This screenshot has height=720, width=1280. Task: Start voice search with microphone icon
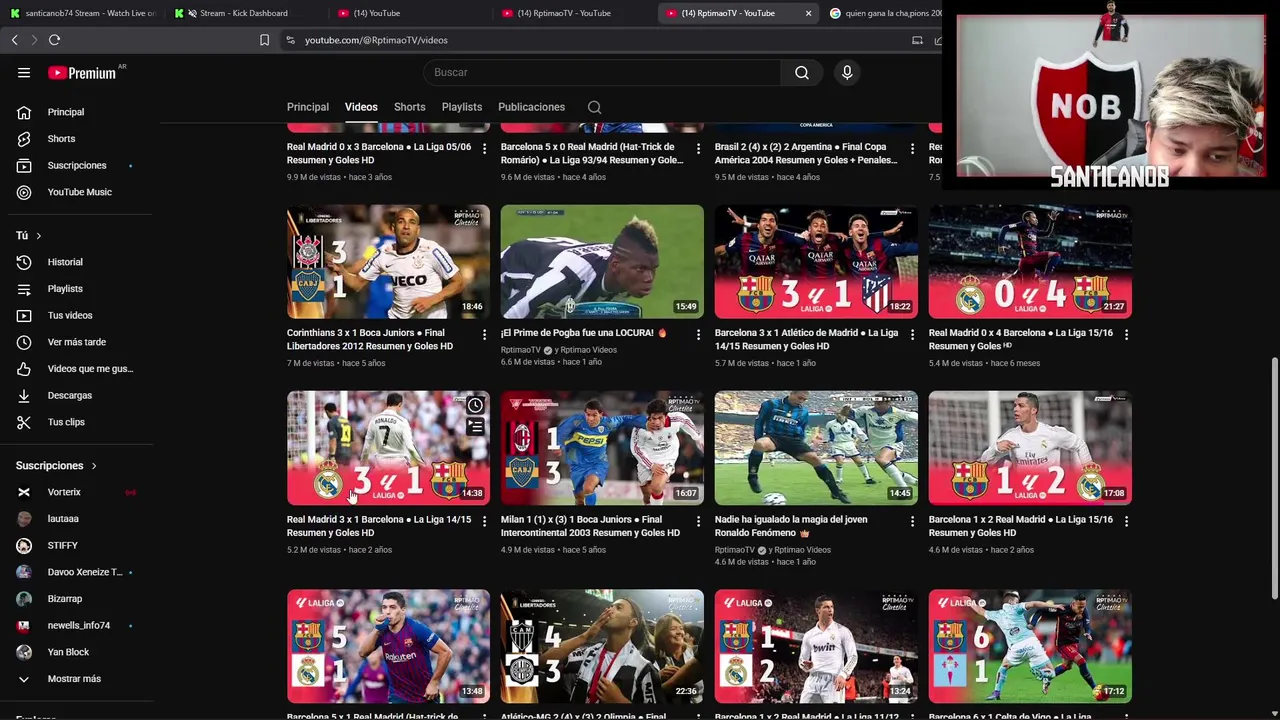pyautogui.click(x=847, y=72)
